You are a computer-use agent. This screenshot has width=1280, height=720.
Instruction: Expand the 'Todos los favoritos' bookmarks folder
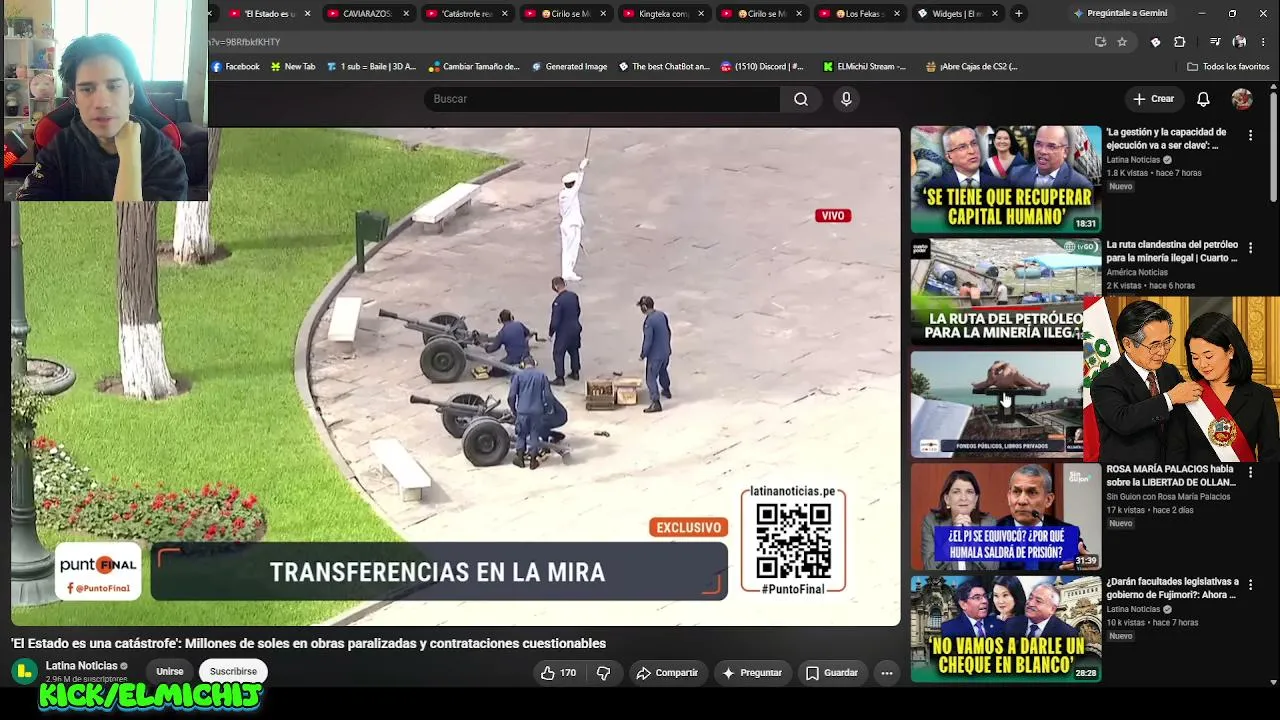pyautogui.click(x=1228, y=67)
